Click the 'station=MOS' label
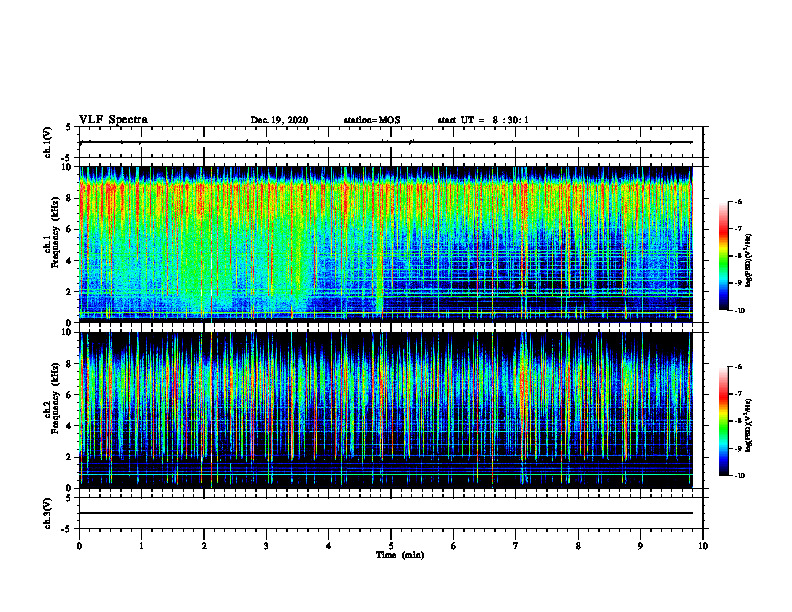The height and width of the screenshot is (612, 792). tap(372, 120)
